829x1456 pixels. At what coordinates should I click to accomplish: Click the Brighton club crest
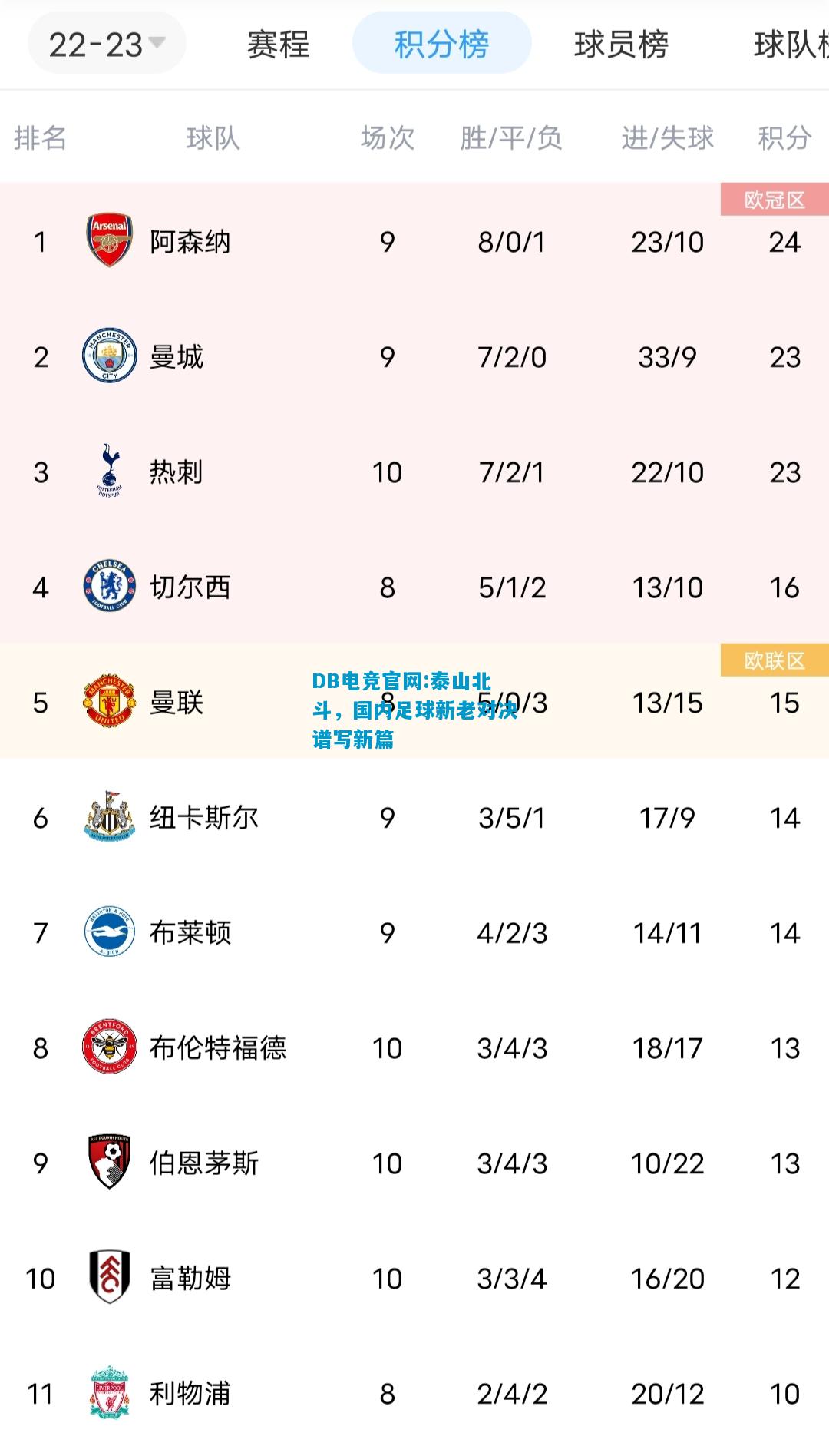pos(109,932)
